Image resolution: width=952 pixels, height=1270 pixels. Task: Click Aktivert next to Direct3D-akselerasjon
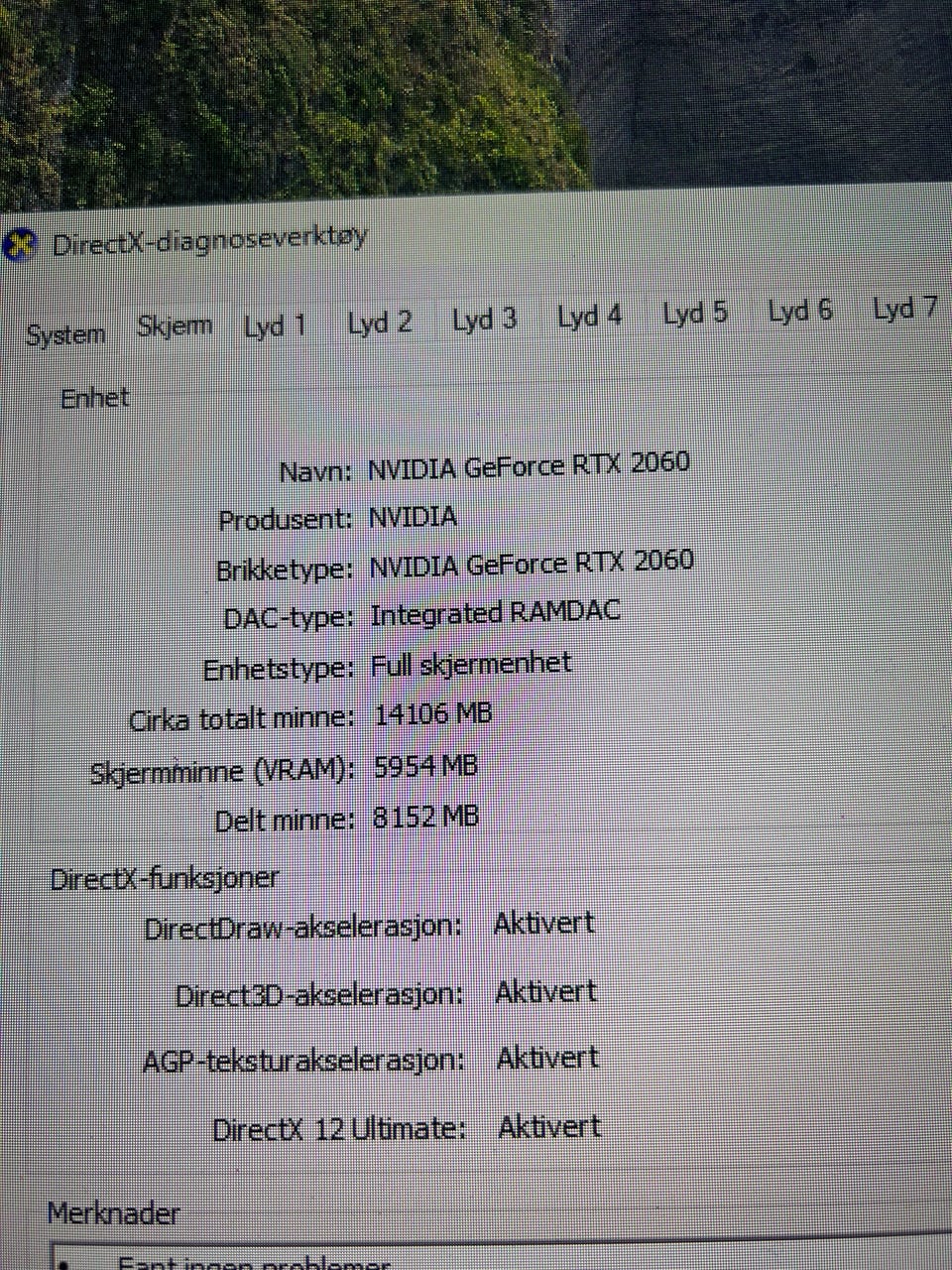point(545,991)
